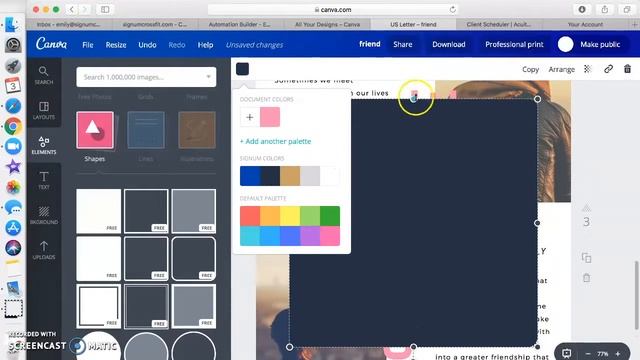Pick dark green from the default palette
The image size is (640, 360).
tap(330, 216)
